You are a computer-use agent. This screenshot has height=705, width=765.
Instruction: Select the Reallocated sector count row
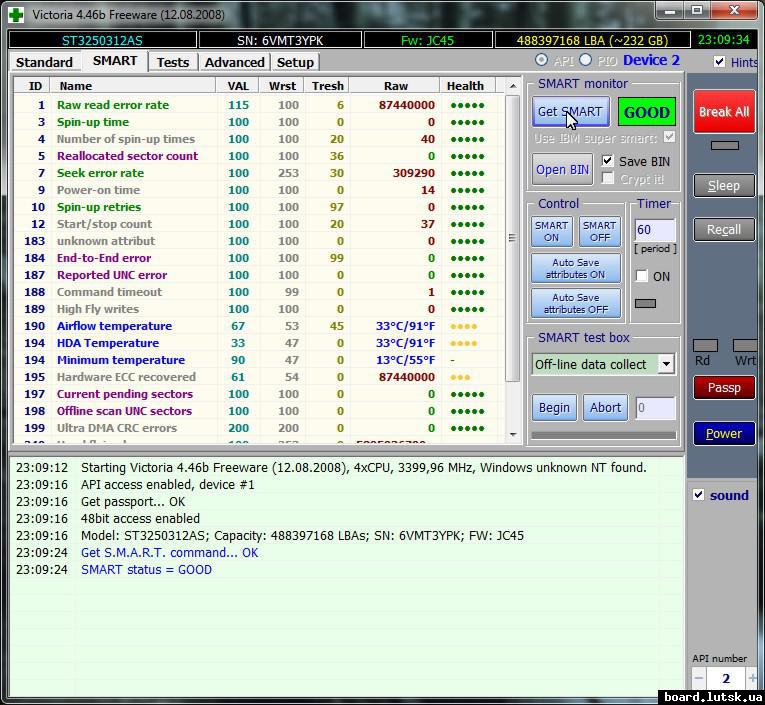coord(127,156)
